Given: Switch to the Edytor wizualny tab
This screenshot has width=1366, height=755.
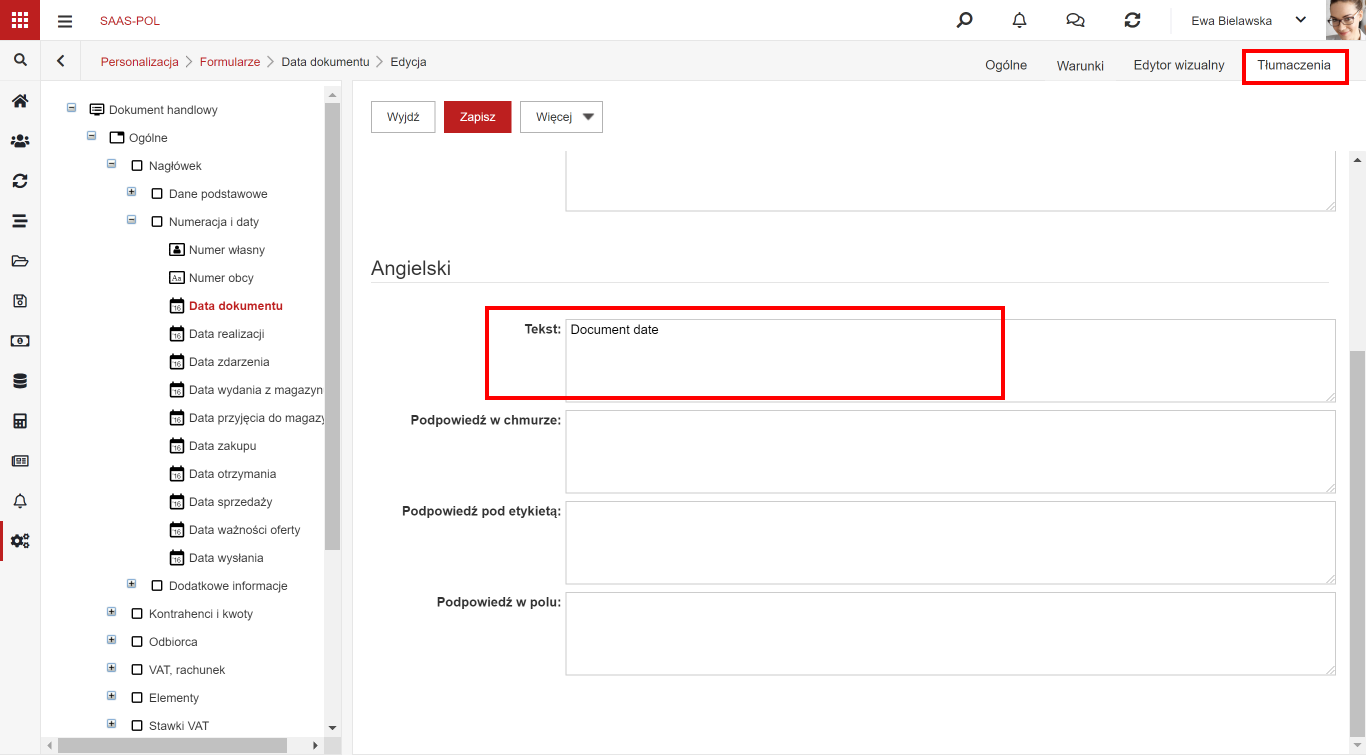Looking at the screenshot, I should pyautogui.click(x=1179, y=65).
